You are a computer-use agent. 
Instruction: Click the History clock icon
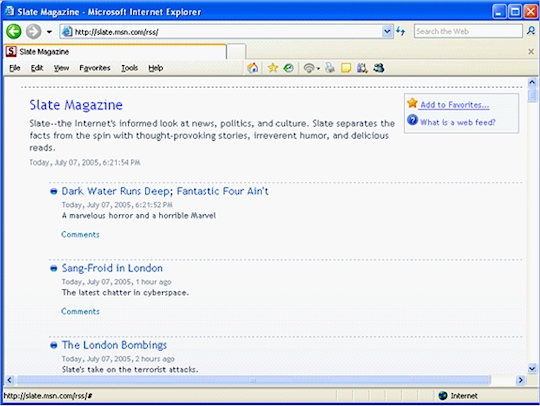288,68
